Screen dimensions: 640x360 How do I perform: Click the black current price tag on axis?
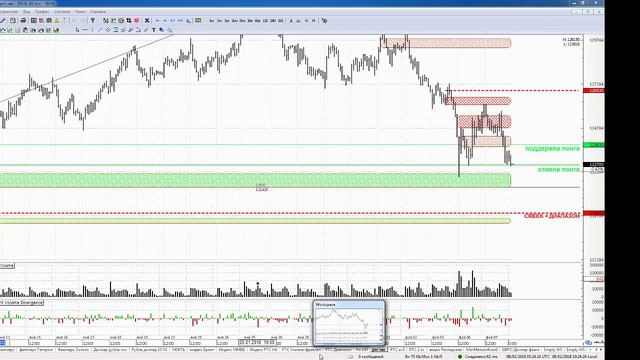[594, 165]
